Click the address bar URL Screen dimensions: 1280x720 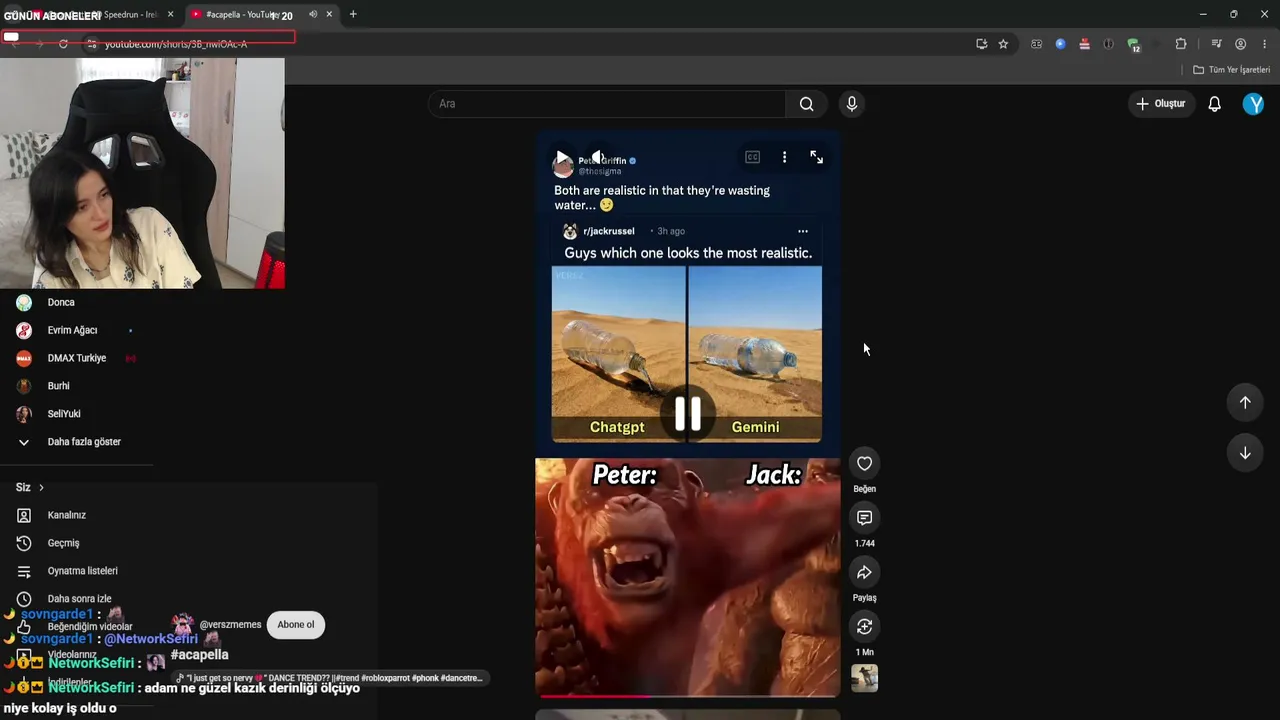(176, 44)
